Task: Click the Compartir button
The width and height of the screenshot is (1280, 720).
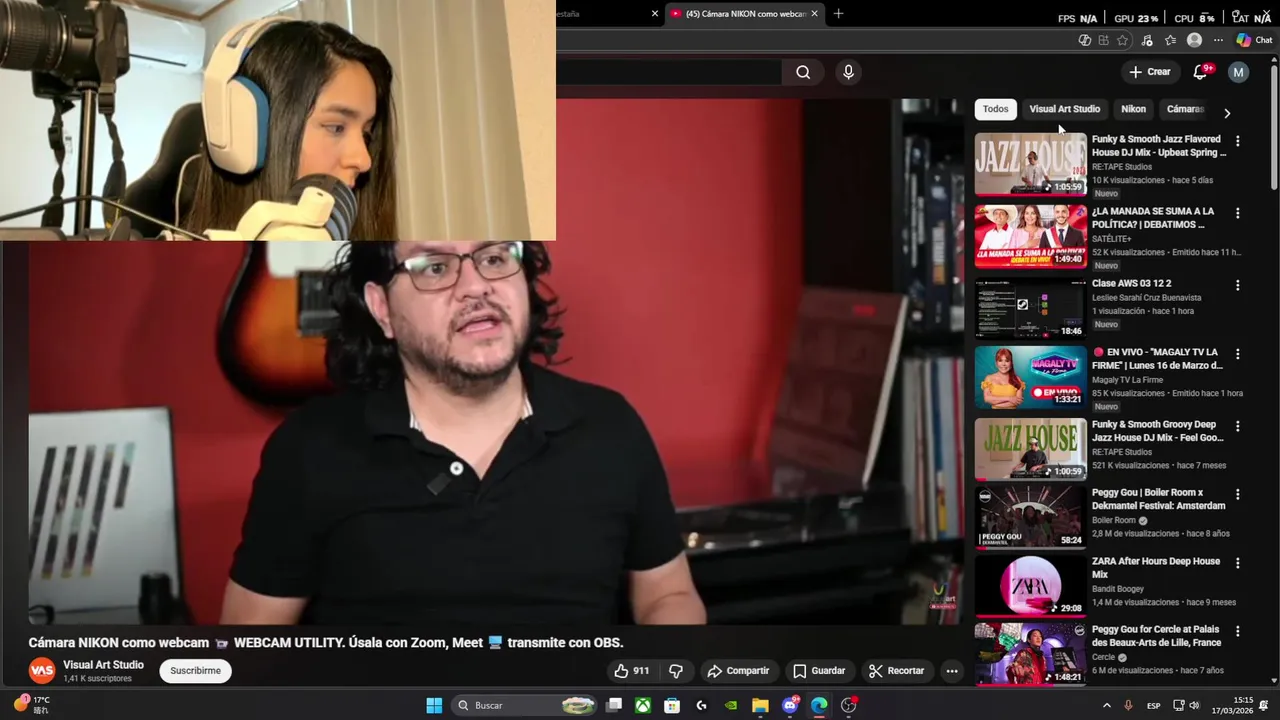Action: (738, 671)
